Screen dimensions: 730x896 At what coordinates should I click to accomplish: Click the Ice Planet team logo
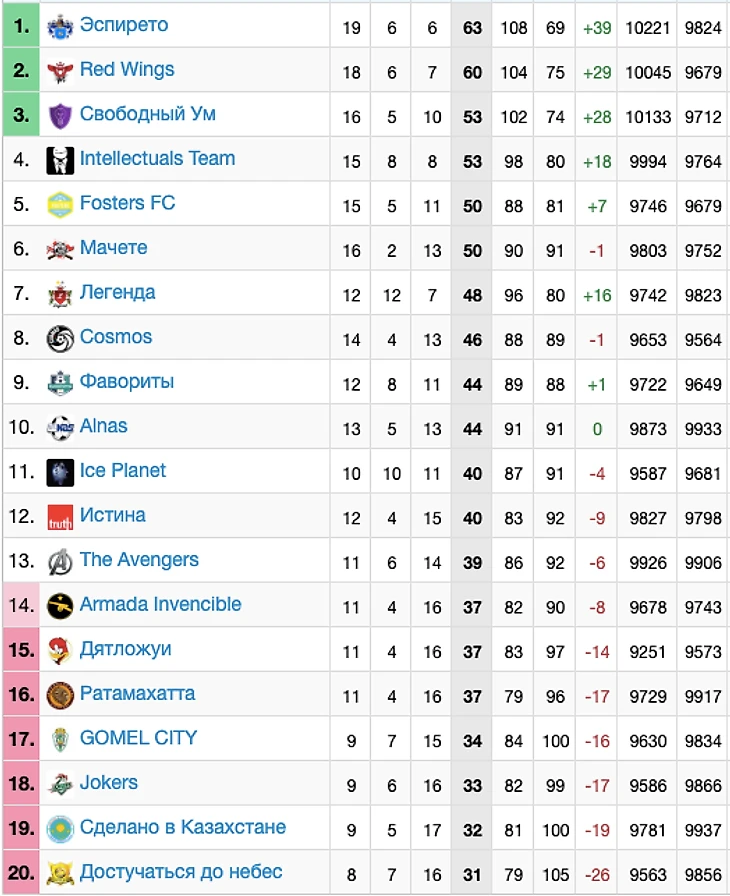(60, 472)
